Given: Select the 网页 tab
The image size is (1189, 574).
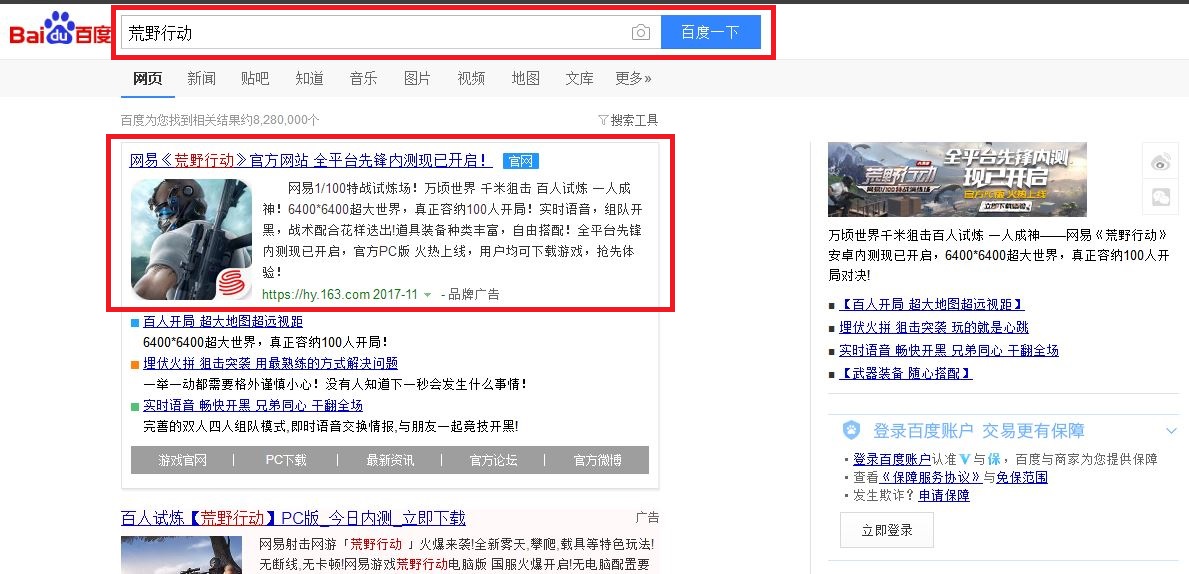Looking at the screenshot, I should tap(148, 78).
